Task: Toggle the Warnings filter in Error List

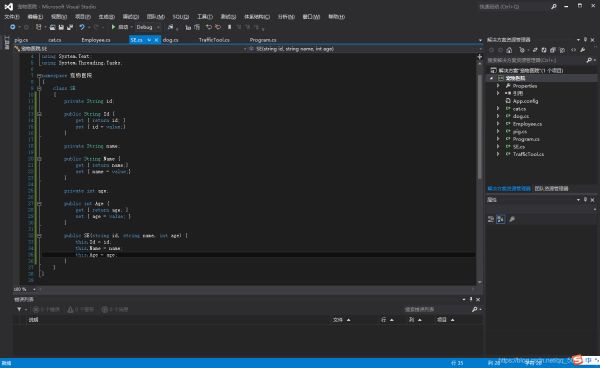Action: [x=80, y=309]
